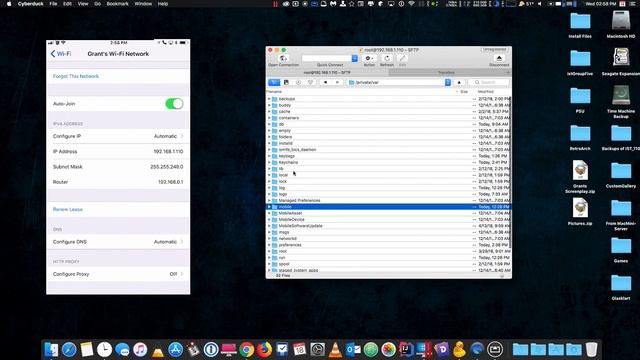Go back to Wi-Fi settings
Viewport: 640px width, 360px height.
coord(60,54)
